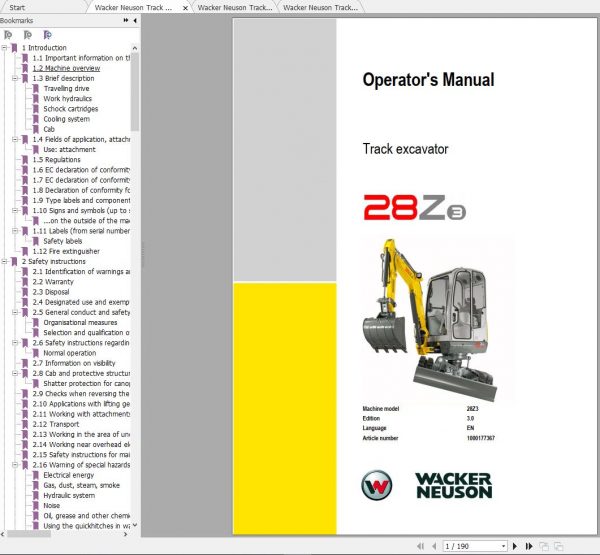Open 2.12 Transport bookmark
The height and width of the screenshot is (555, 600).
(55, 424)
